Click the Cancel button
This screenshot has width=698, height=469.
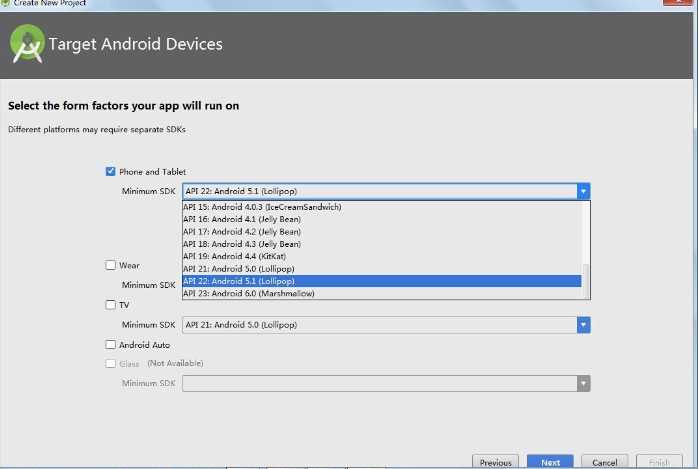(605, 462)
